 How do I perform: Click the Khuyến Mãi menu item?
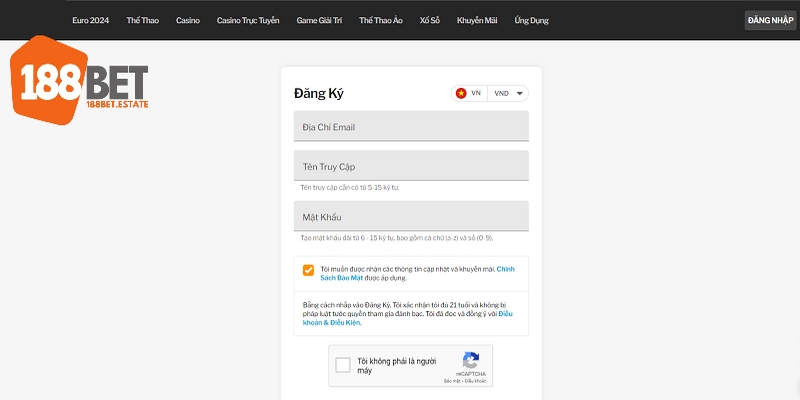coord(477,20)
